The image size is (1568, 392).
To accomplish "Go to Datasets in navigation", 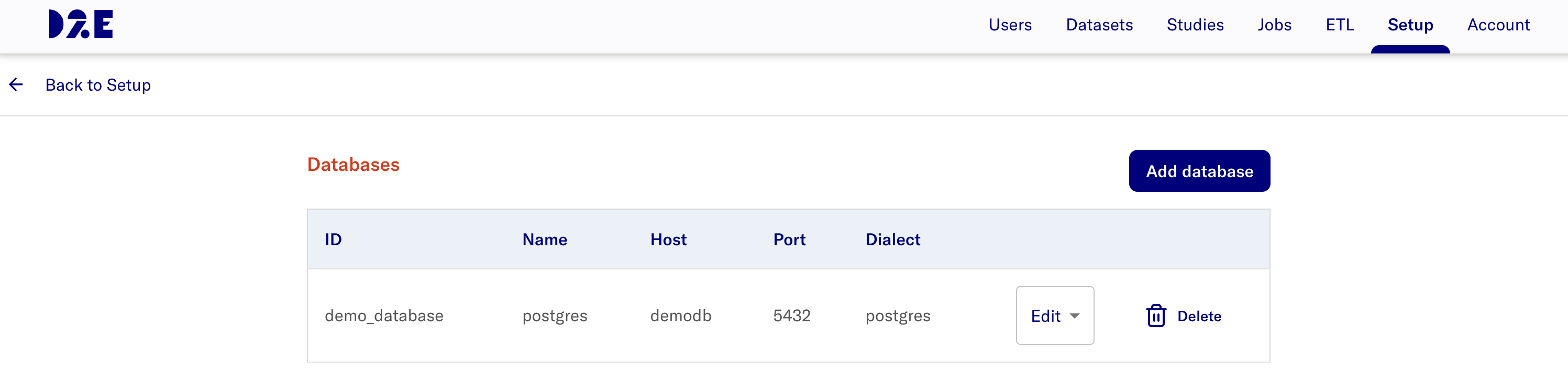I will pos(1099,25).
